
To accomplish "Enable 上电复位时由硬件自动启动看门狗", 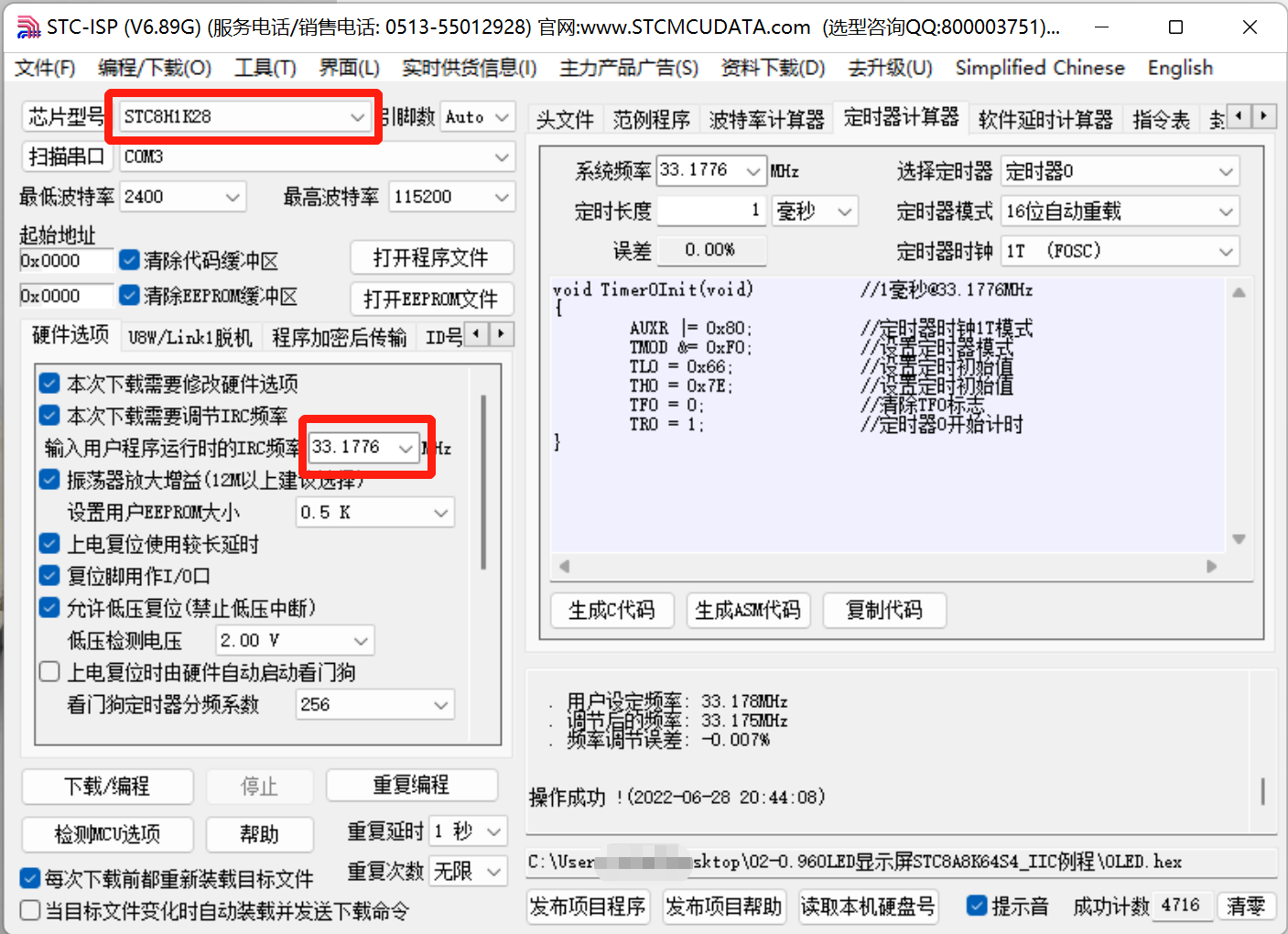I will (x=50, y=672).
